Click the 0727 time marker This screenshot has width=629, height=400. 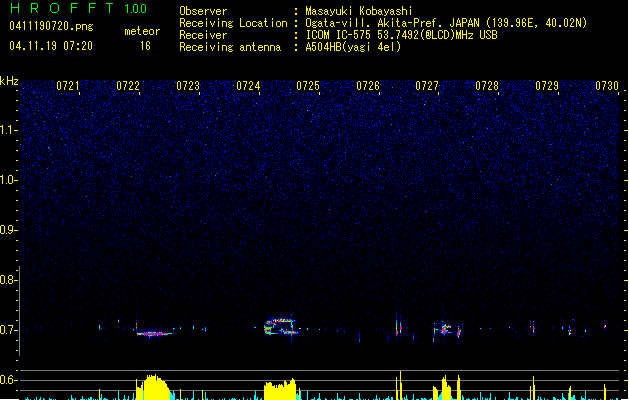pos(427,86)
